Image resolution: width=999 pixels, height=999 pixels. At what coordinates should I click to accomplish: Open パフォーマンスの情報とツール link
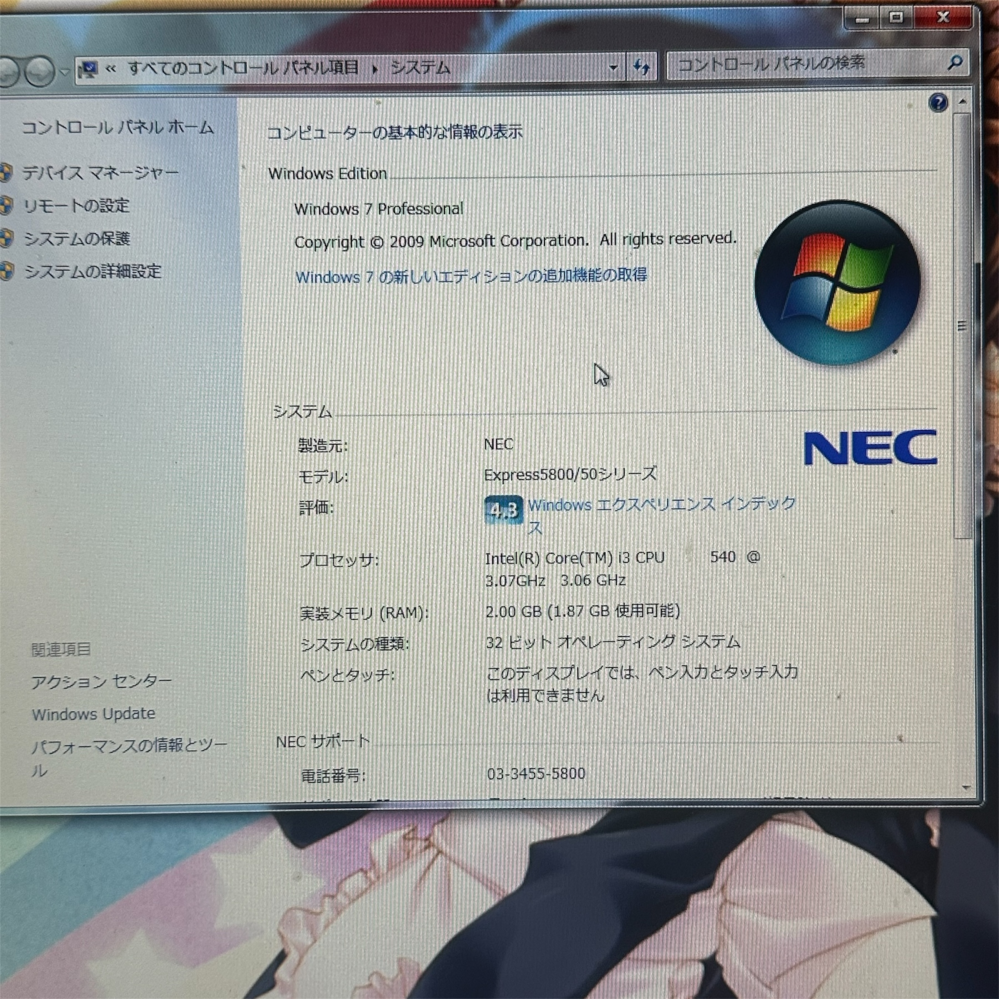coord(129,758)
